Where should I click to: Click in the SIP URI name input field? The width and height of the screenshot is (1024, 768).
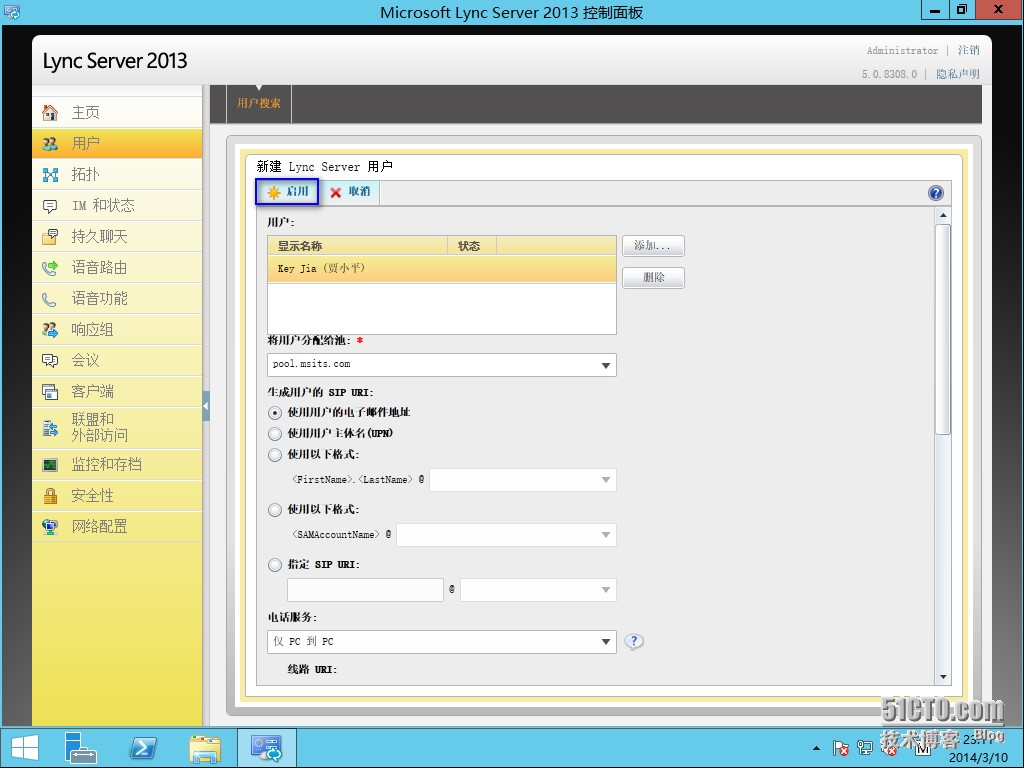point(365,590)
